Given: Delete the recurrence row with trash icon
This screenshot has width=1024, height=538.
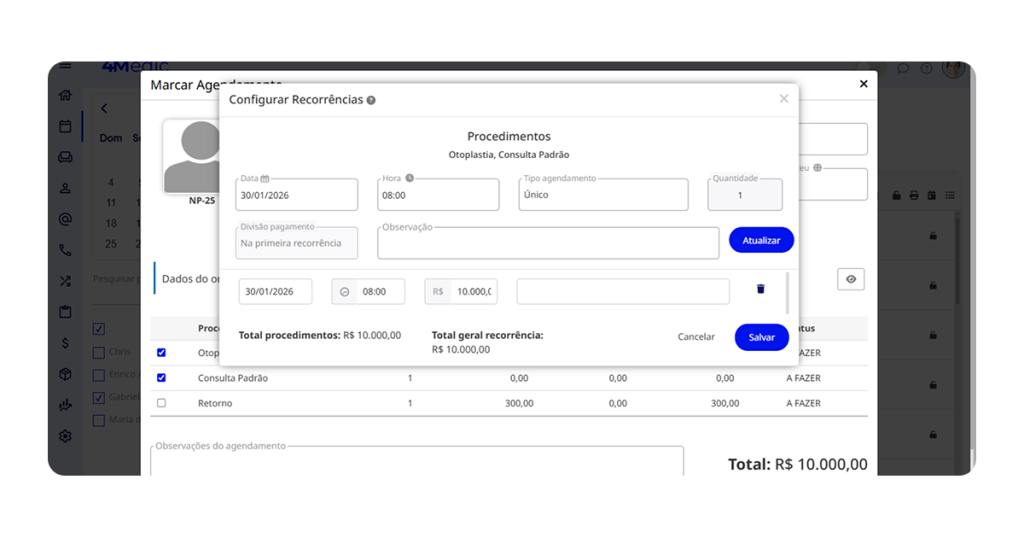Looking at the screenshot, I should (x=760, y=290).
